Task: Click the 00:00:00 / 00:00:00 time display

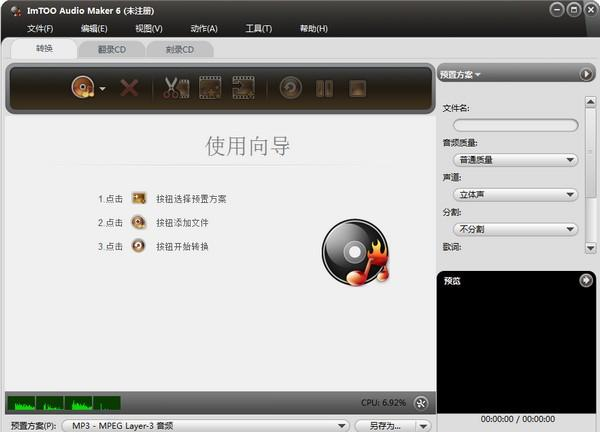Action: click(x=518, y=419)
